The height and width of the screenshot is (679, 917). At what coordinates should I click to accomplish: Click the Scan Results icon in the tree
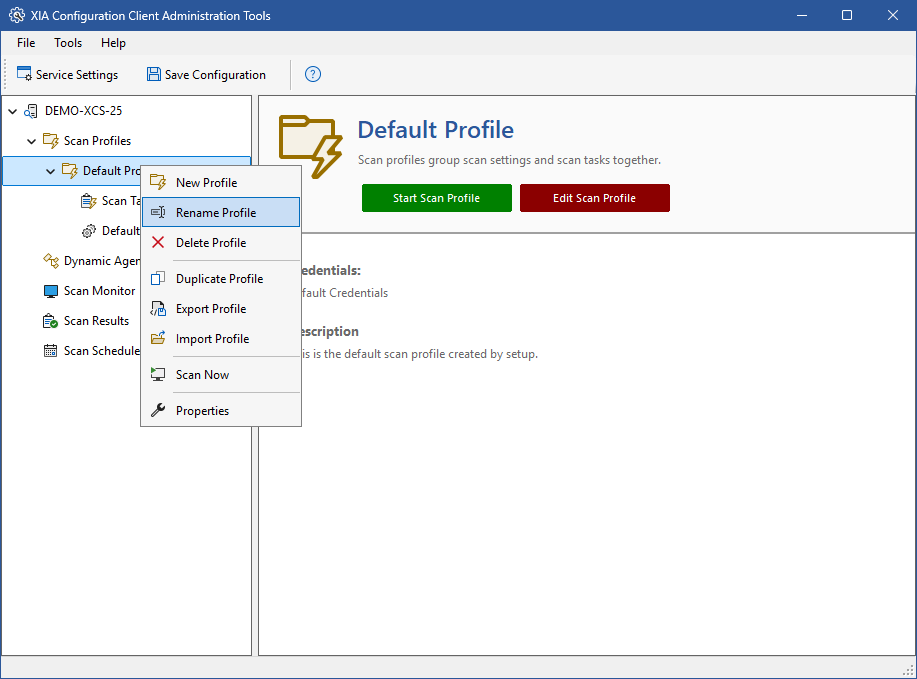tap(51, 321)
